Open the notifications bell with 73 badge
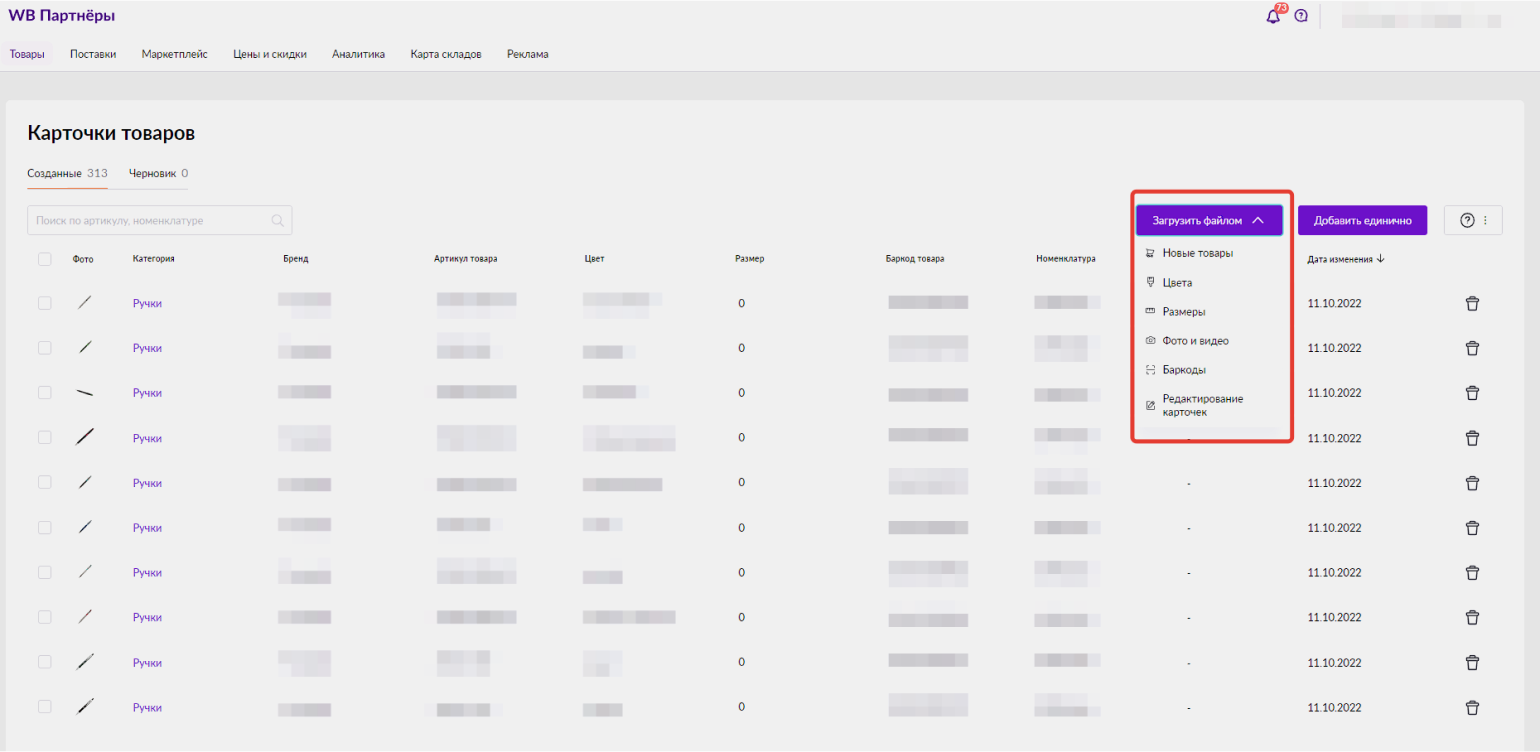1540x752 pixels. (x=1273, y=16)
